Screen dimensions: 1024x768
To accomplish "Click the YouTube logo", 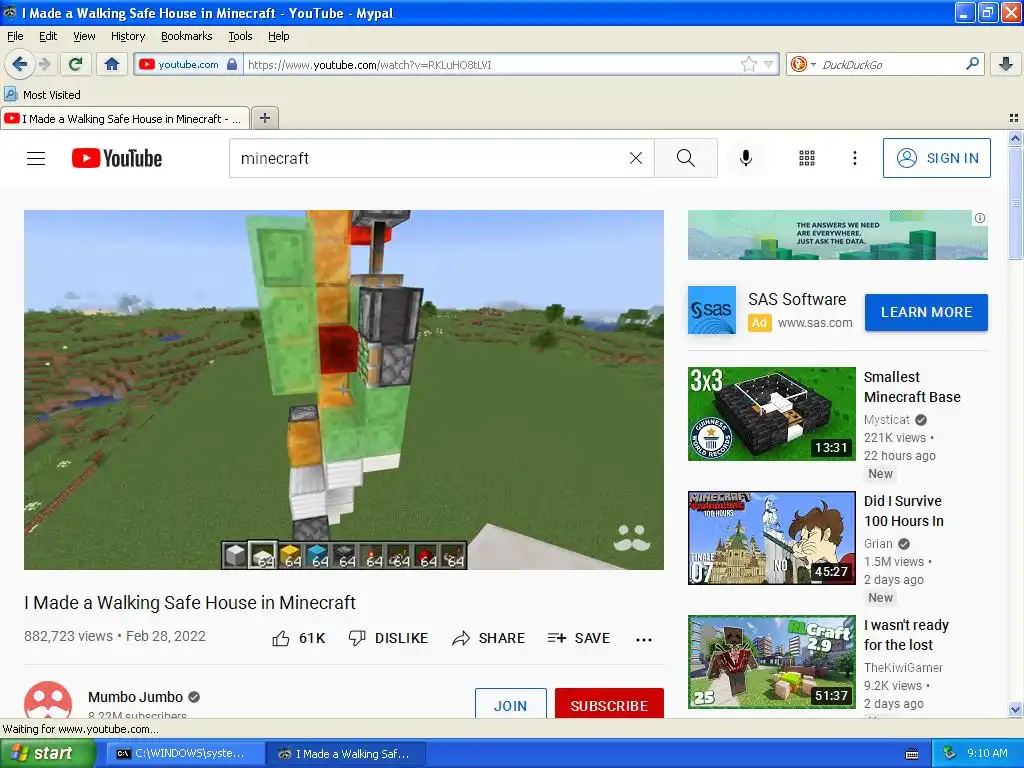I will point(117,158).
